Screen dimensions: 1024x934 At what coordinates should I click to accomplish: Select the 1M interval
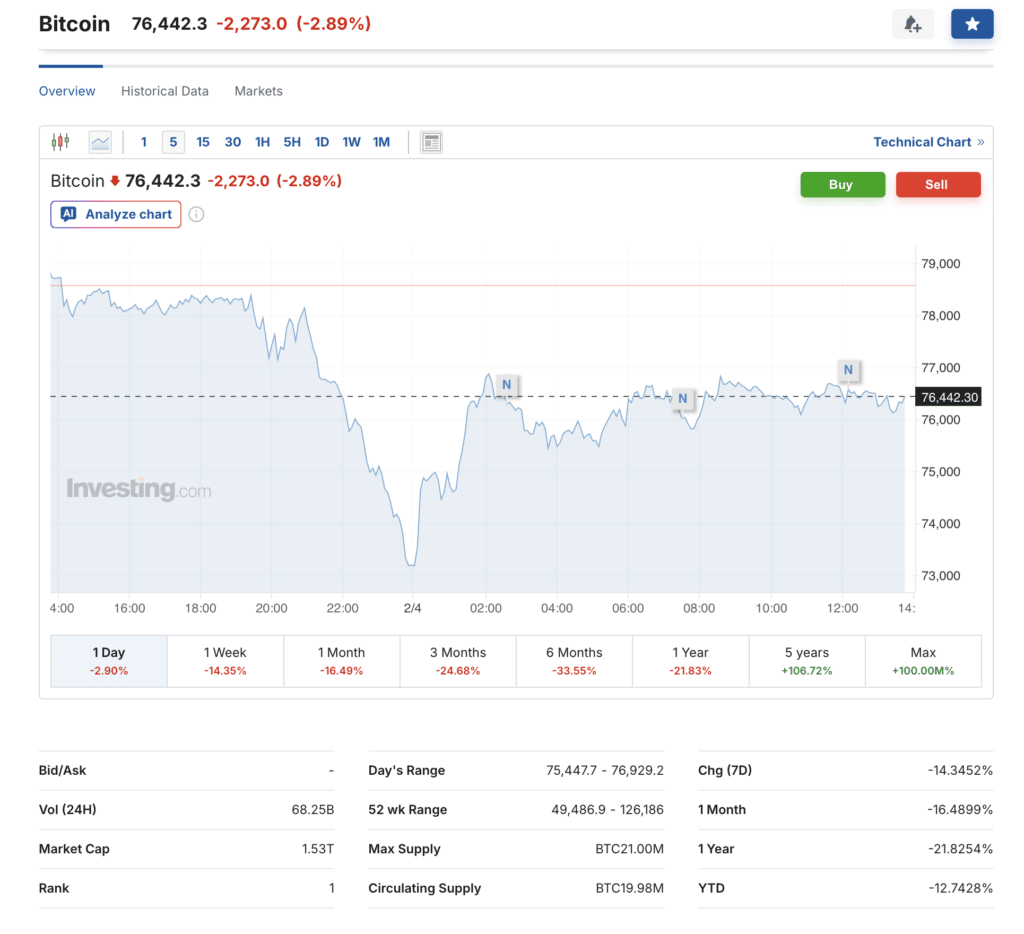pyautogui.click(x=381, y=142)
